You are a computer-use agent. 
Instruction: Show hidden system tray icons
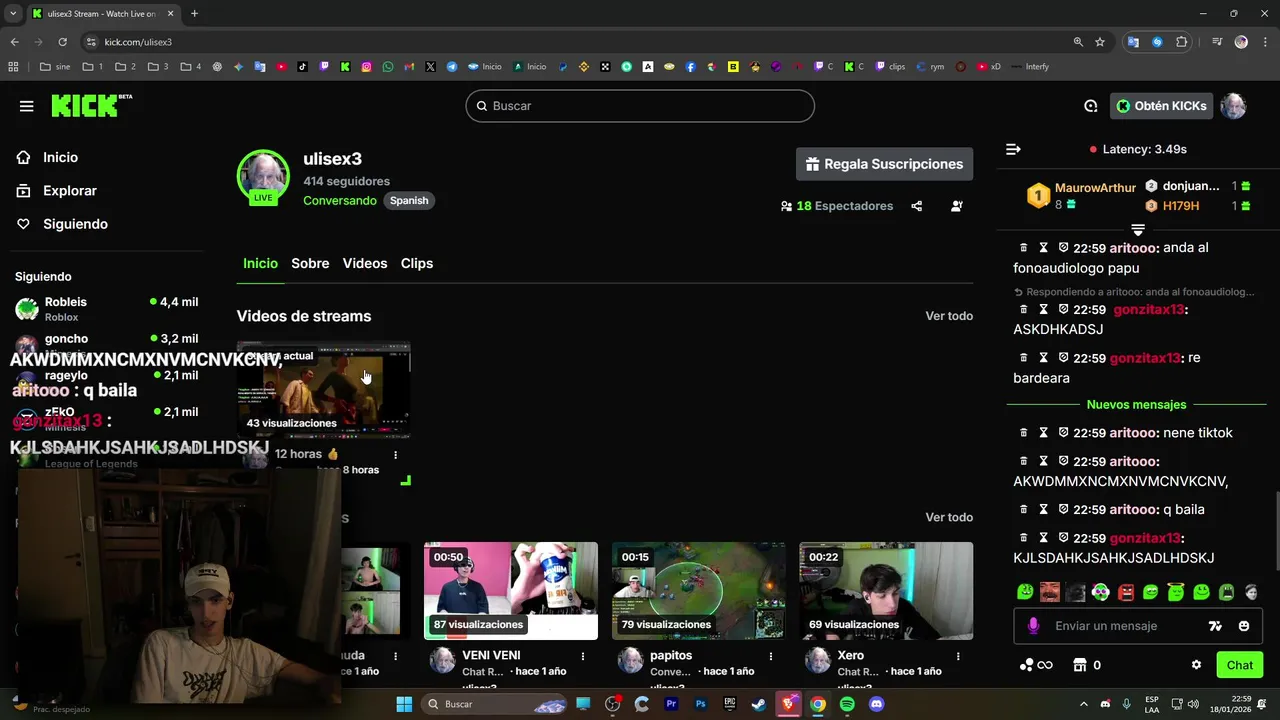(1084, 704)
